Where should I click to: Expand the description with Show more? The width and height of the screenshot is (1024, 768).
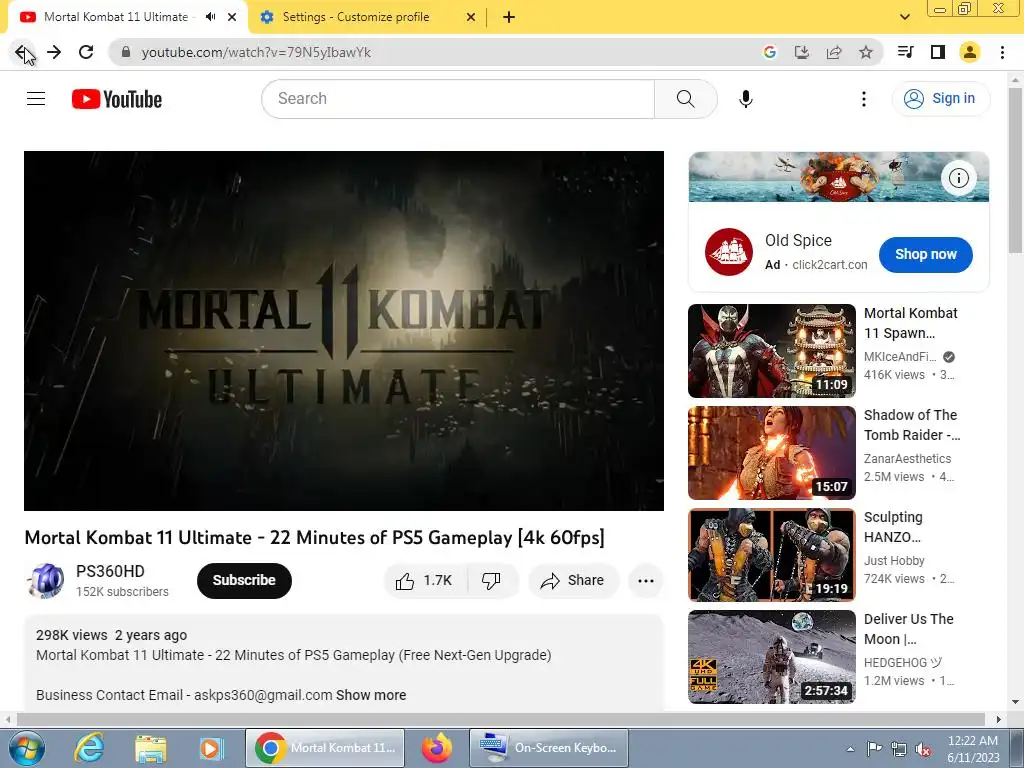(371, 695)
